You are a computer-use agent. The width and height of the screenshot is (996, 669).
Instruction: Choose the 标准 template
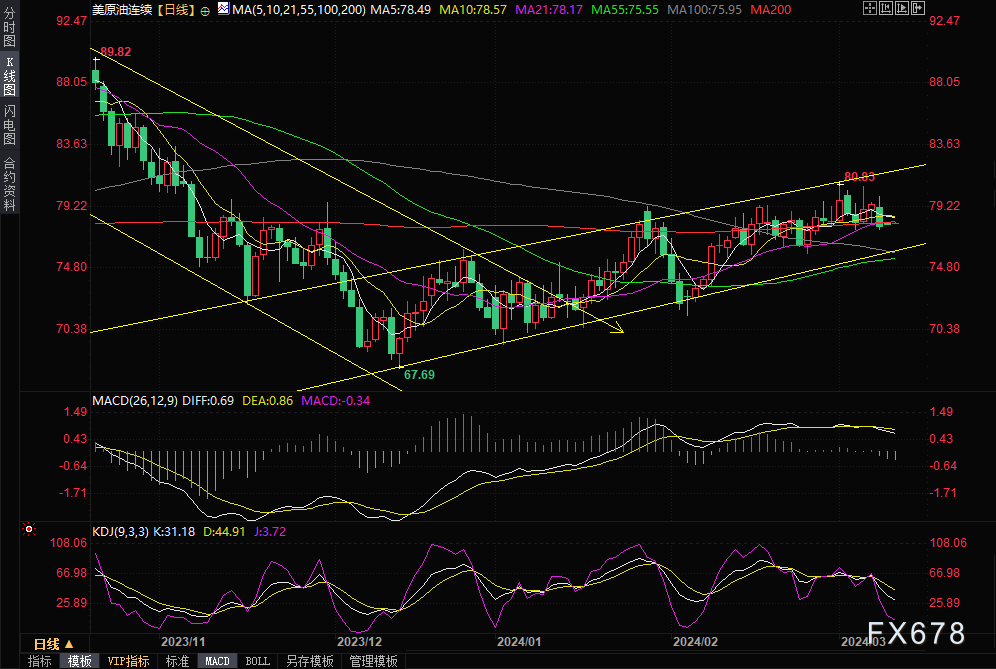click(x=177, y=661)
